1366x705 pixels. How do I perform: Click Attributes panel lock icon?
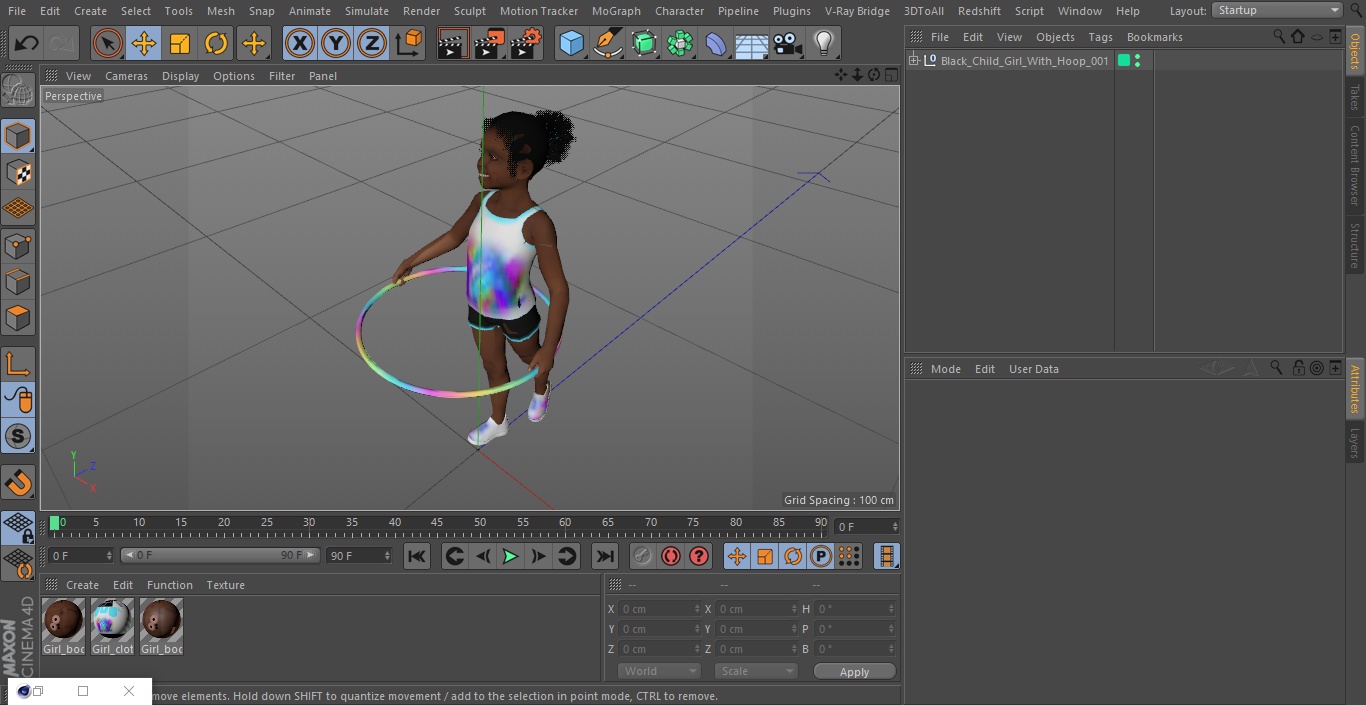[x=1298, y=368]
